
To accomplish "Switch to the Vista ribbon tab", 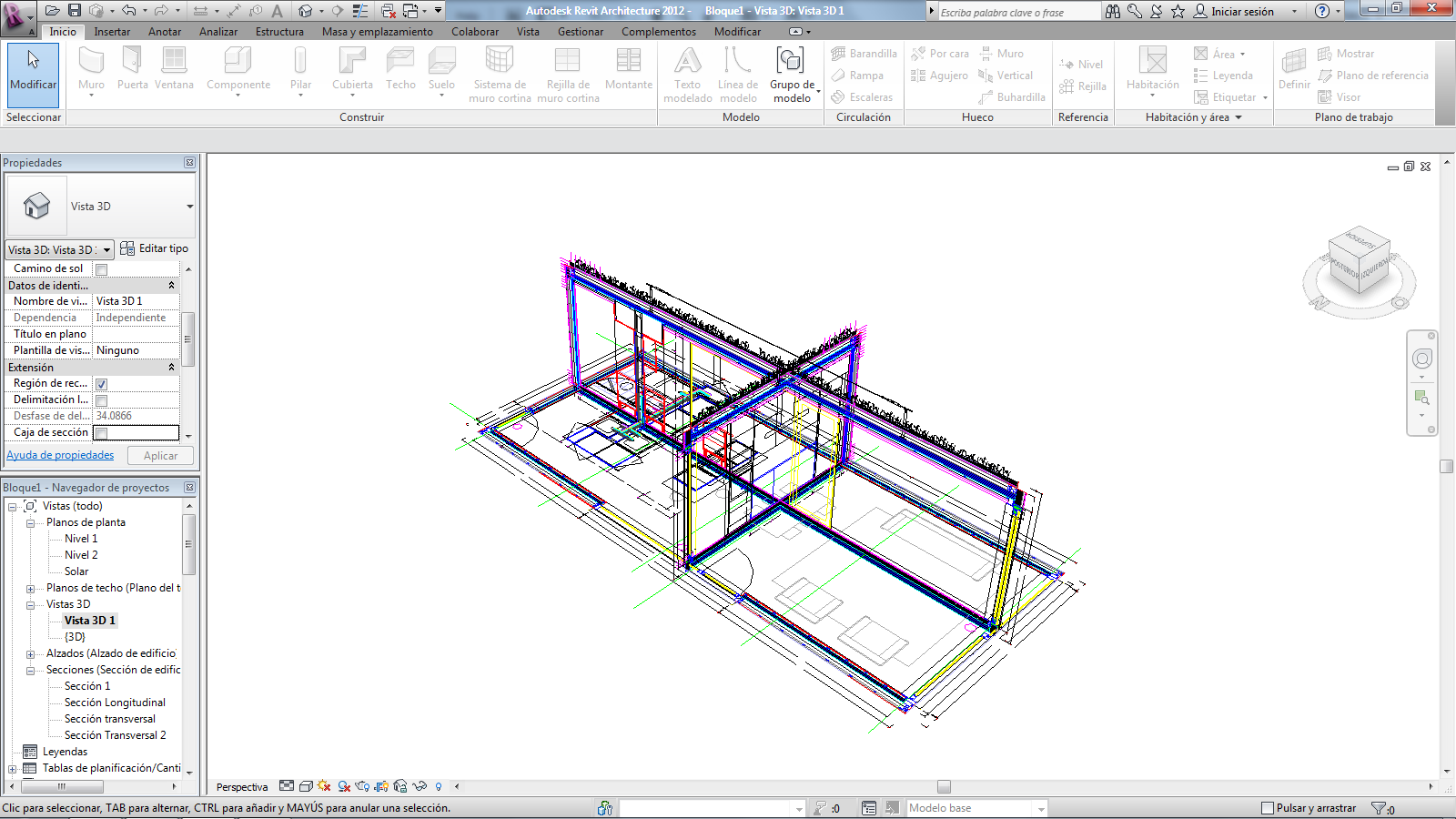I will (528, 31).
